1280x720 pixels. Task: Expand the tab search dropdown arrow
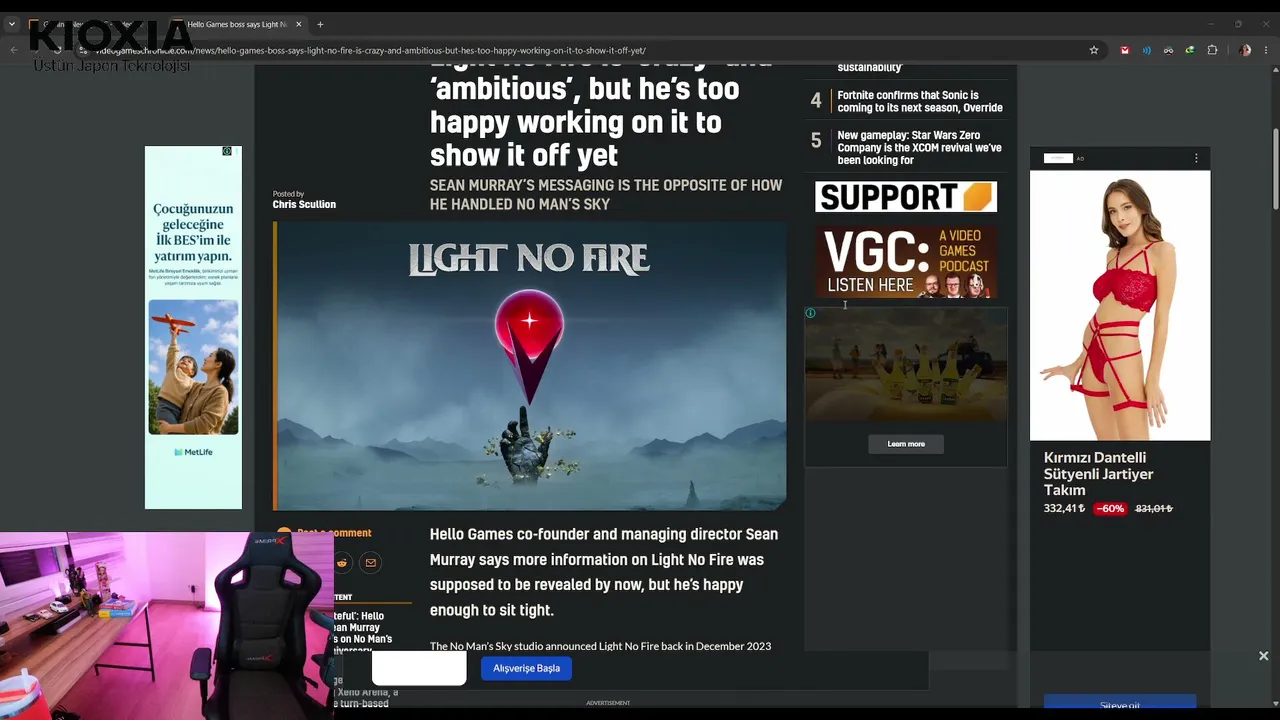click(12, 24)
